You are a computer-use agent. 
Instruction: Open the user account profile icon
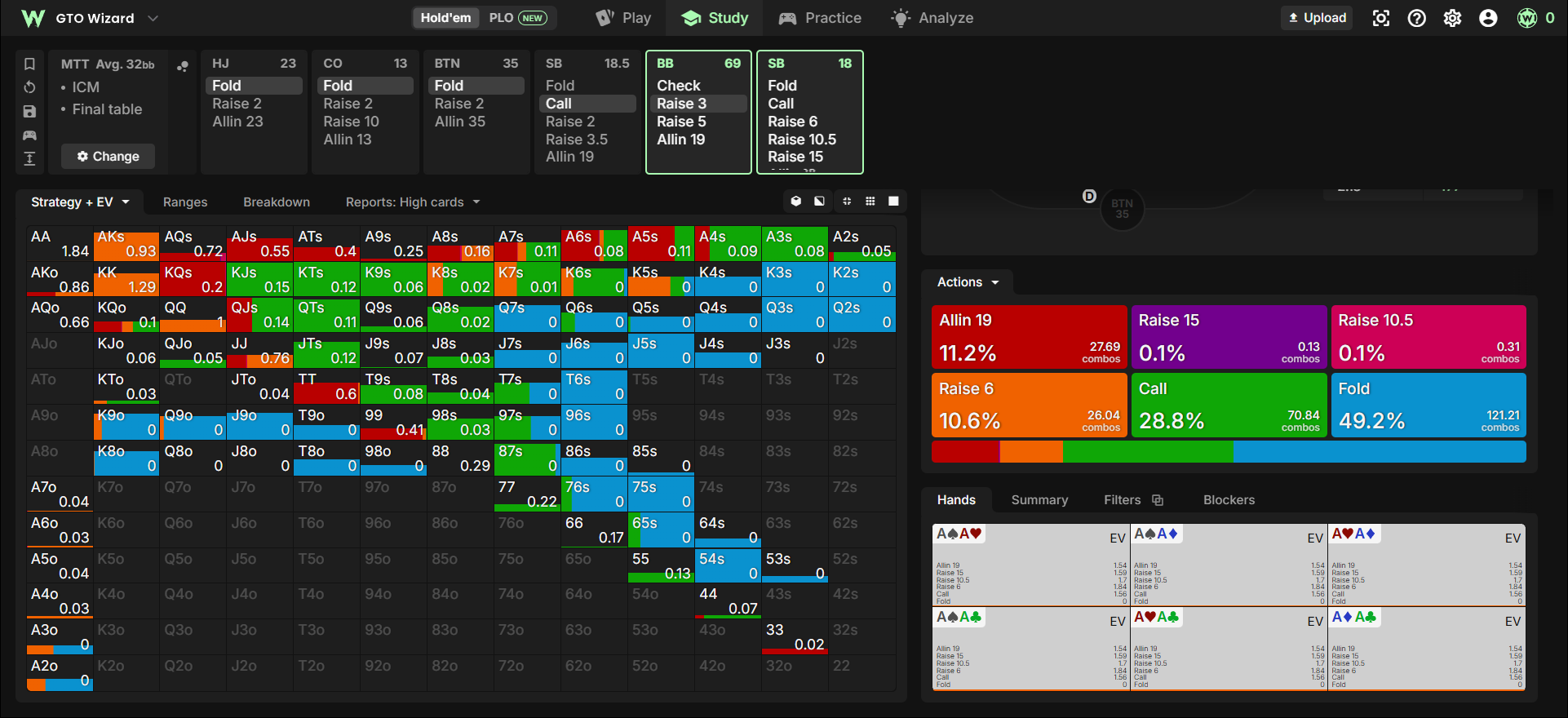pyautogui.click(x=1488, y=18)
